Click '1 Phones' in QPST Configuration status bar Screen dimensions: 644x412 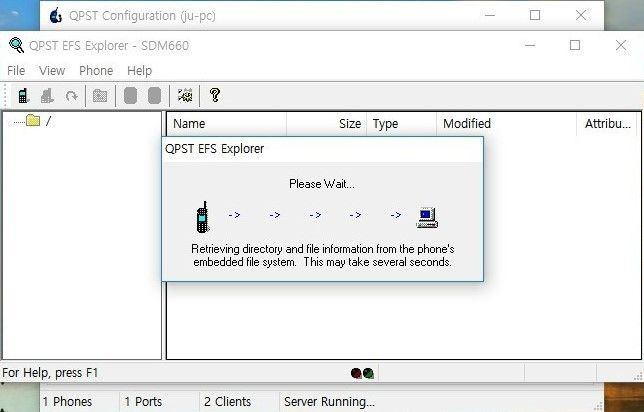point(67,401)
